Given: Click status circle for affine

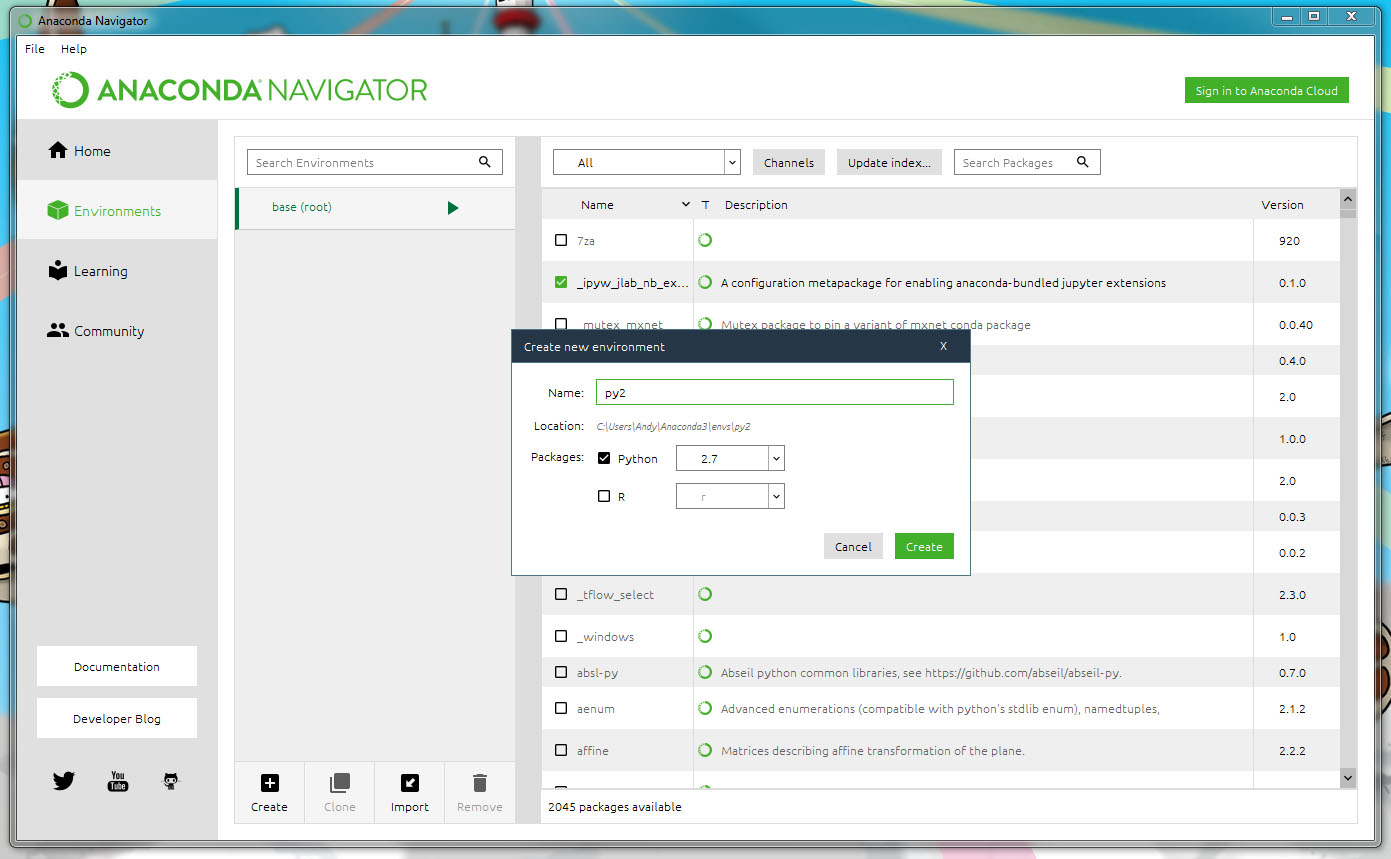Looking at the screenshot, I should pos(705,750).
